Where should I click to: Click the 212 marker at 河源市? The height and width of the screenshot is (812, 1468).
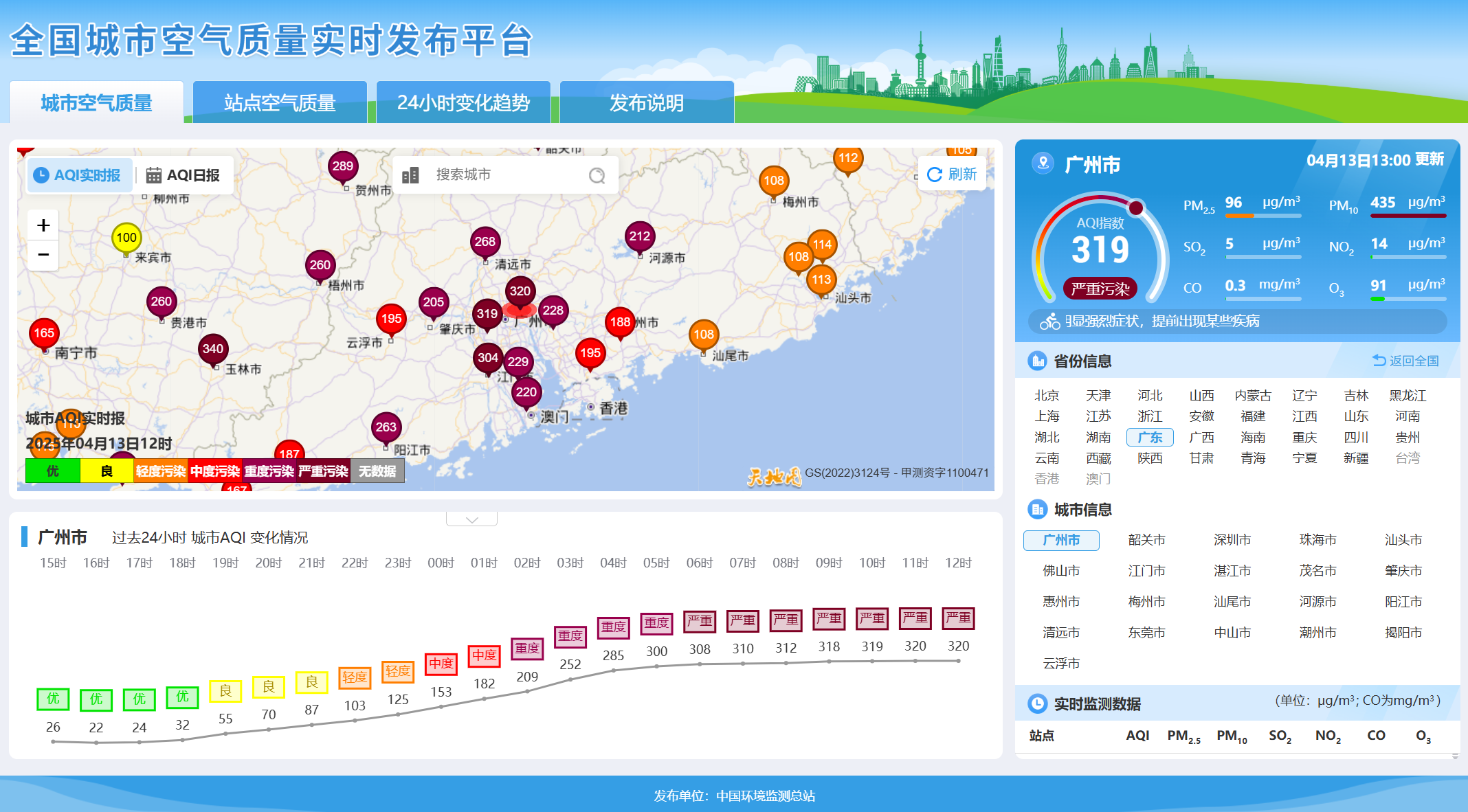click(x=640, y=237)
